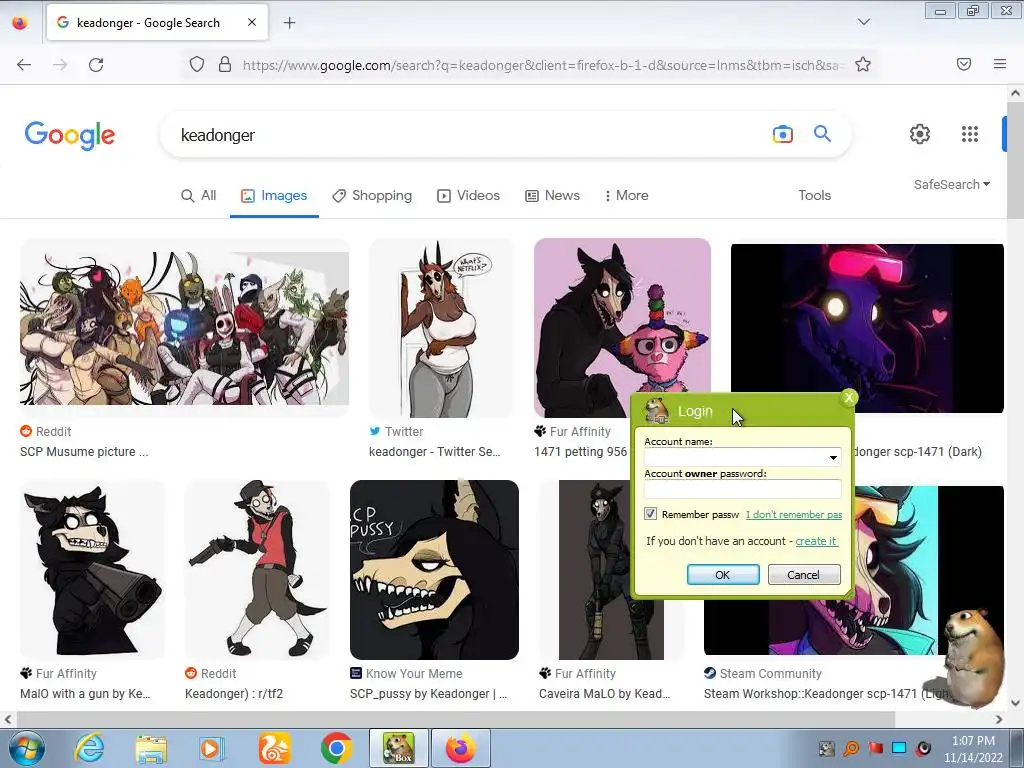This screenshot has height=768, width=1024.
Task: Expand the SafeSearch dropdown
Action: (952, 185)
